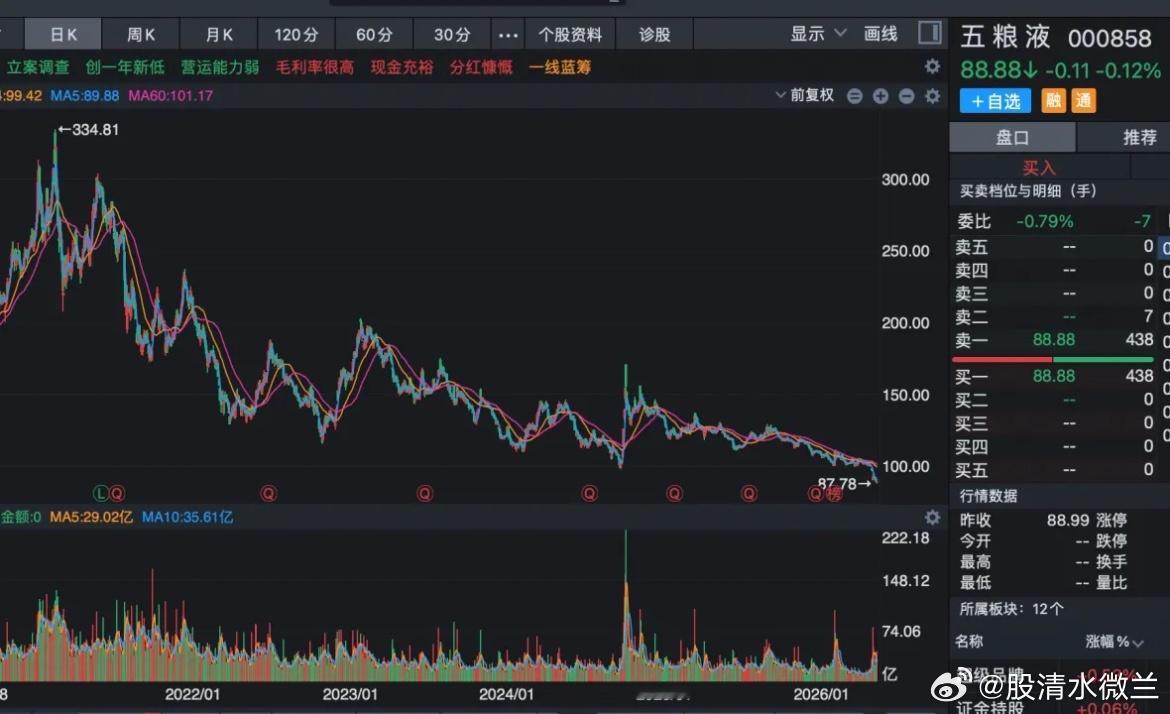
Task: Click the equals reset-zoom icon near 前复权
Action: [x=855, y=95]
